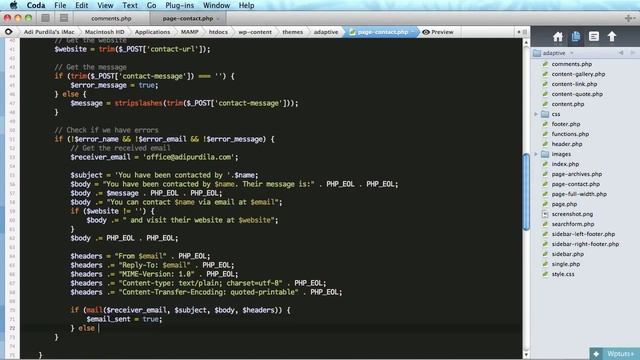
Task: Click the style.css file icon
Action: pyautogui.click(x=545, y=274)
